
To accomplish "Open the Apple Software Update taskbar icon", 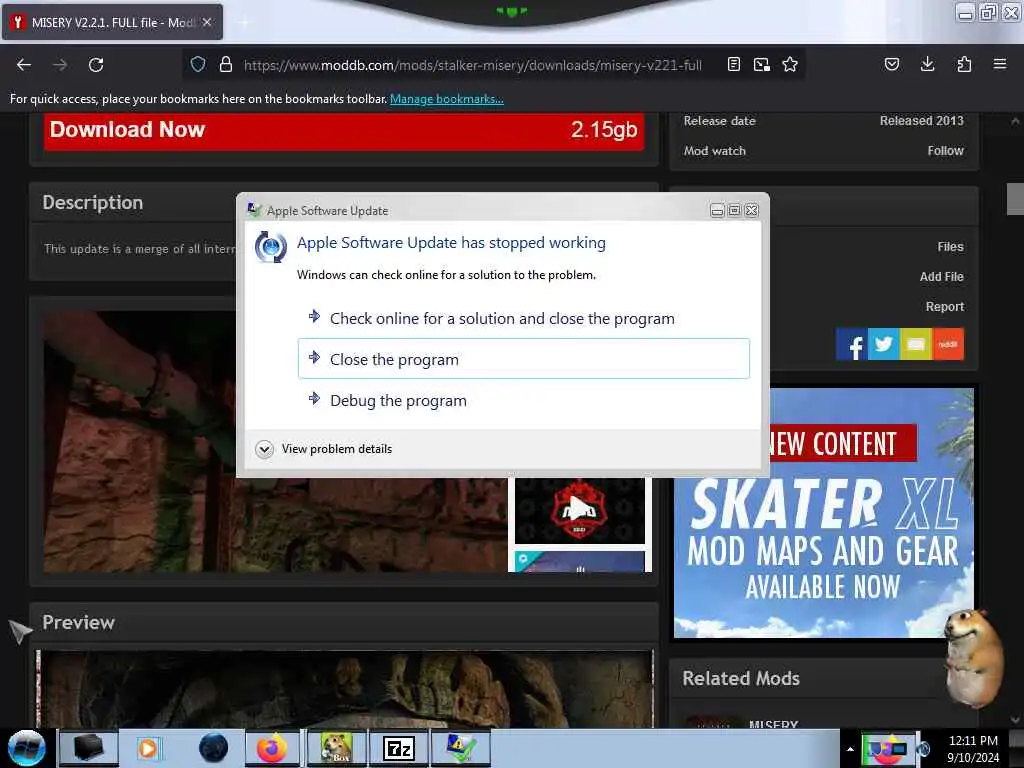I will pyautogui.click(x=460, y=748).
